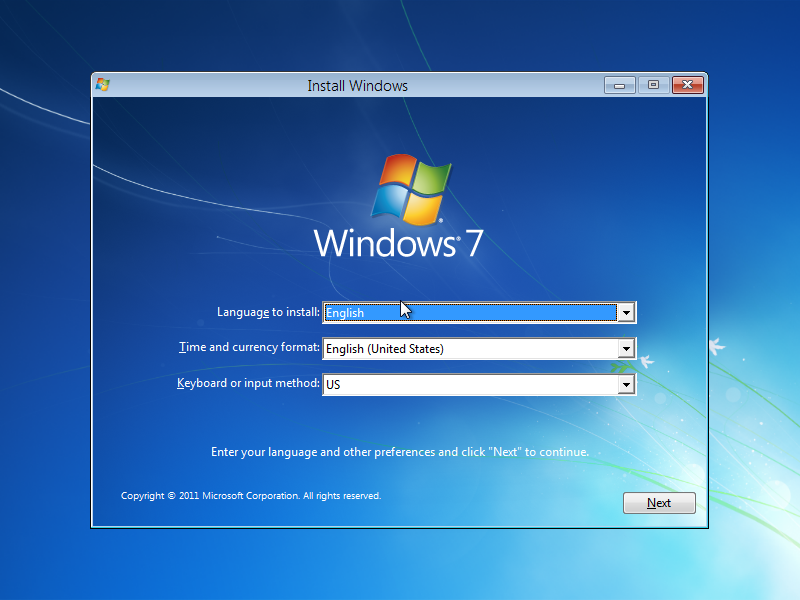Click the copyright notice text
Viewport: 800px width, 600px height.
pos(250,495)
